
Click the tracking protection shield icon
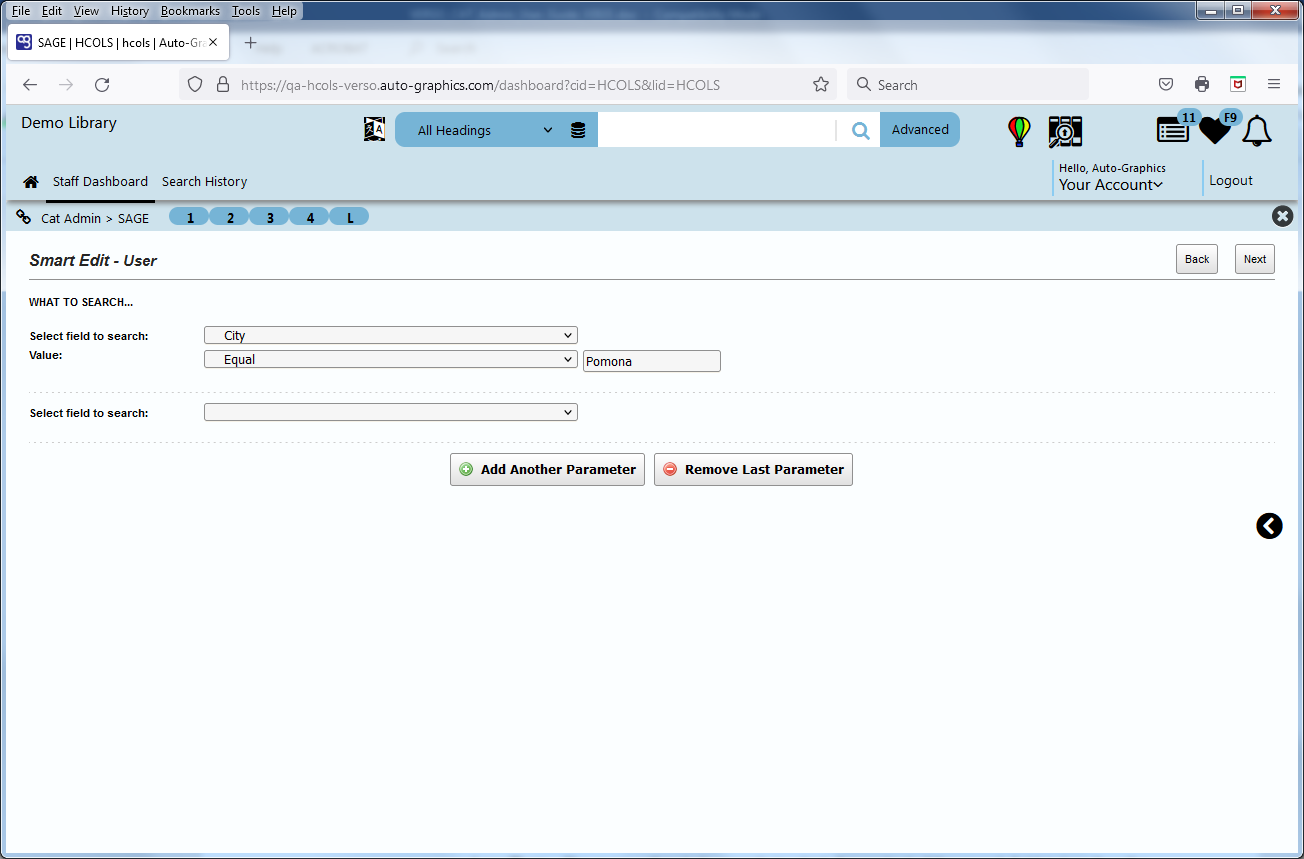click(x=196, y=85)
